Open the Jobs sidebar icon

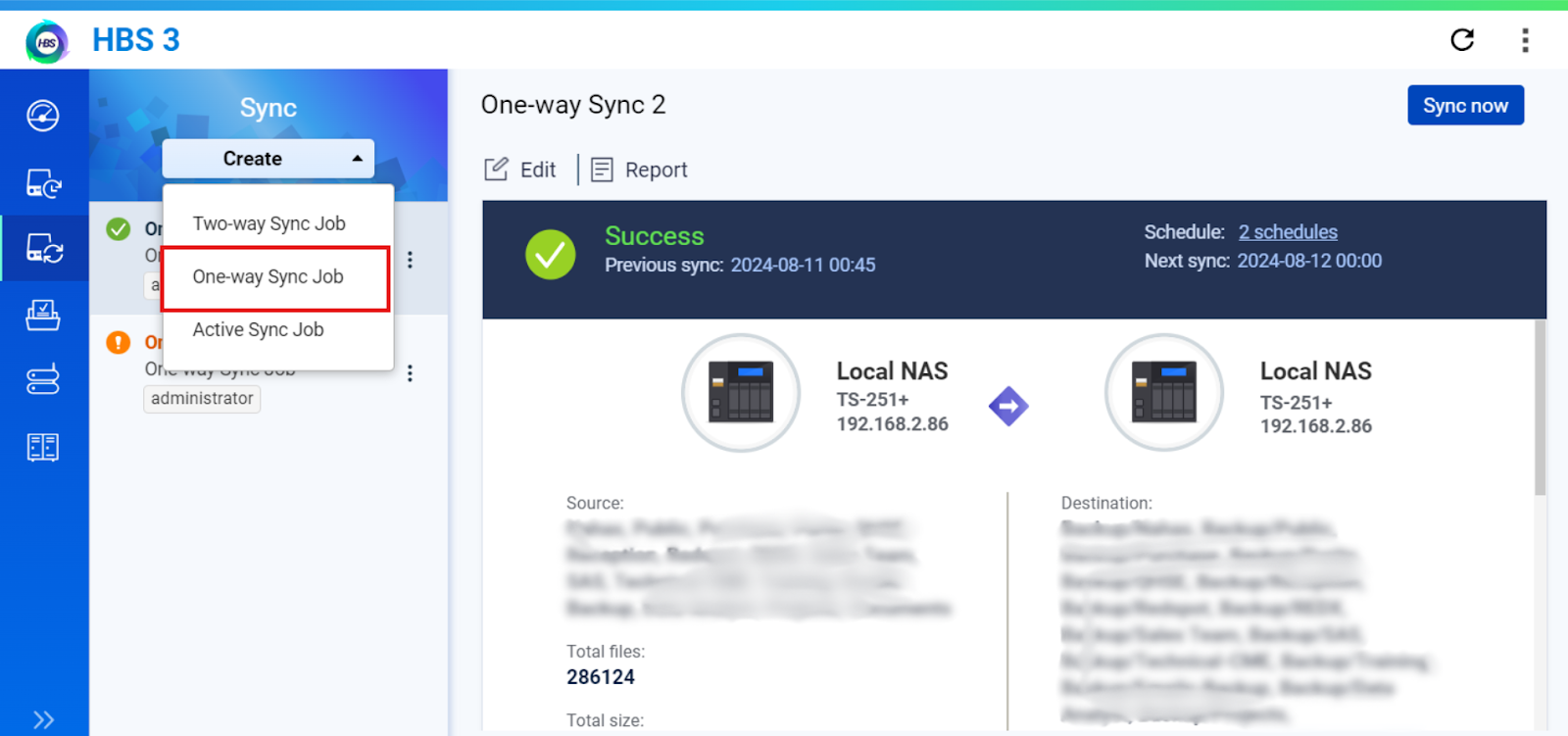click(43, 315)
